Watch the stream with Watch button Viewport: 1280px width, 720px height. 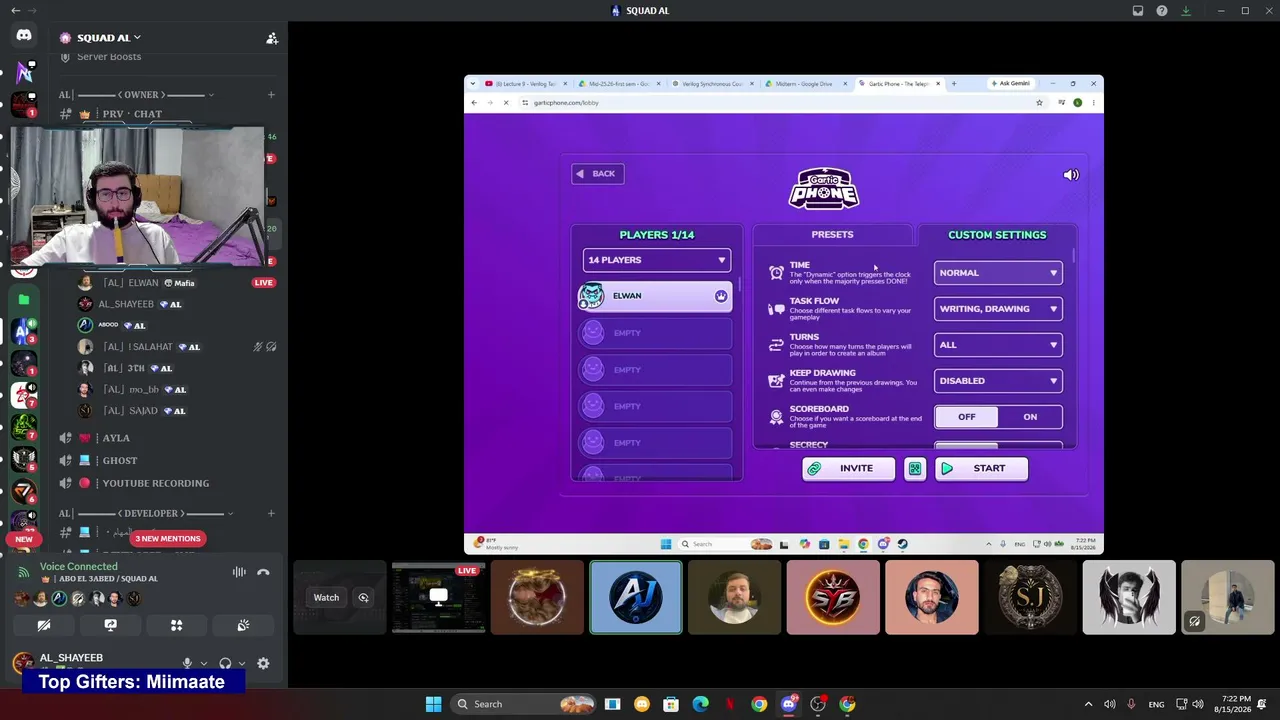[326, 598]
